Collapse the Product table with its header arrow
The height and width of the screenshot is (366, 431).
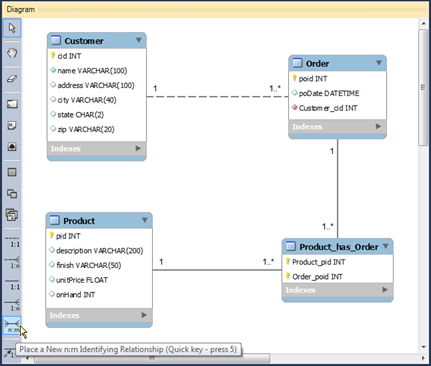point(145,220)
